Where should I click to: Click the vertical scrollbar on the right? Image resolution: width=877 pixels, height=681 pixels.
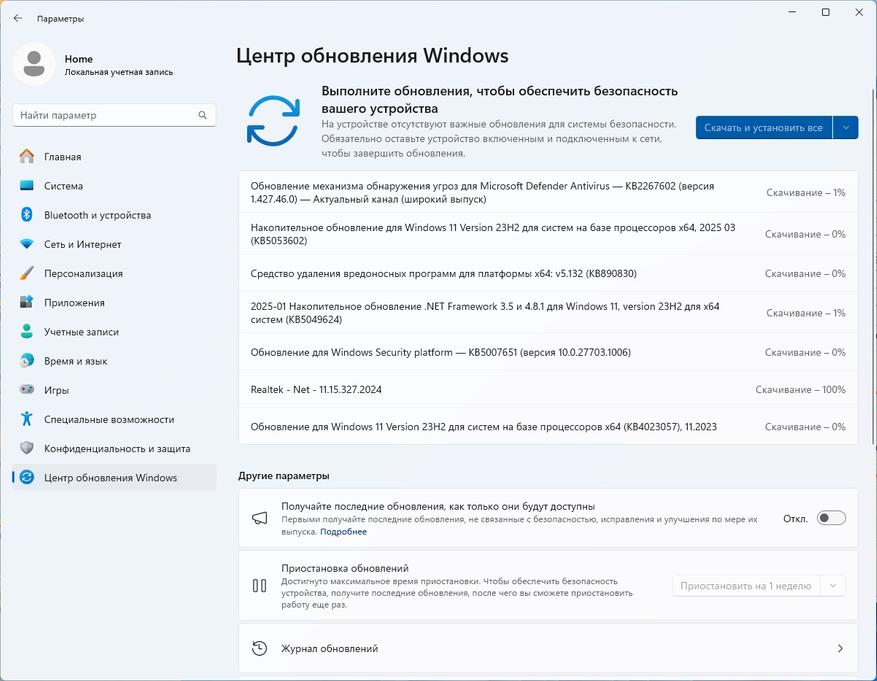pos(874,267)
